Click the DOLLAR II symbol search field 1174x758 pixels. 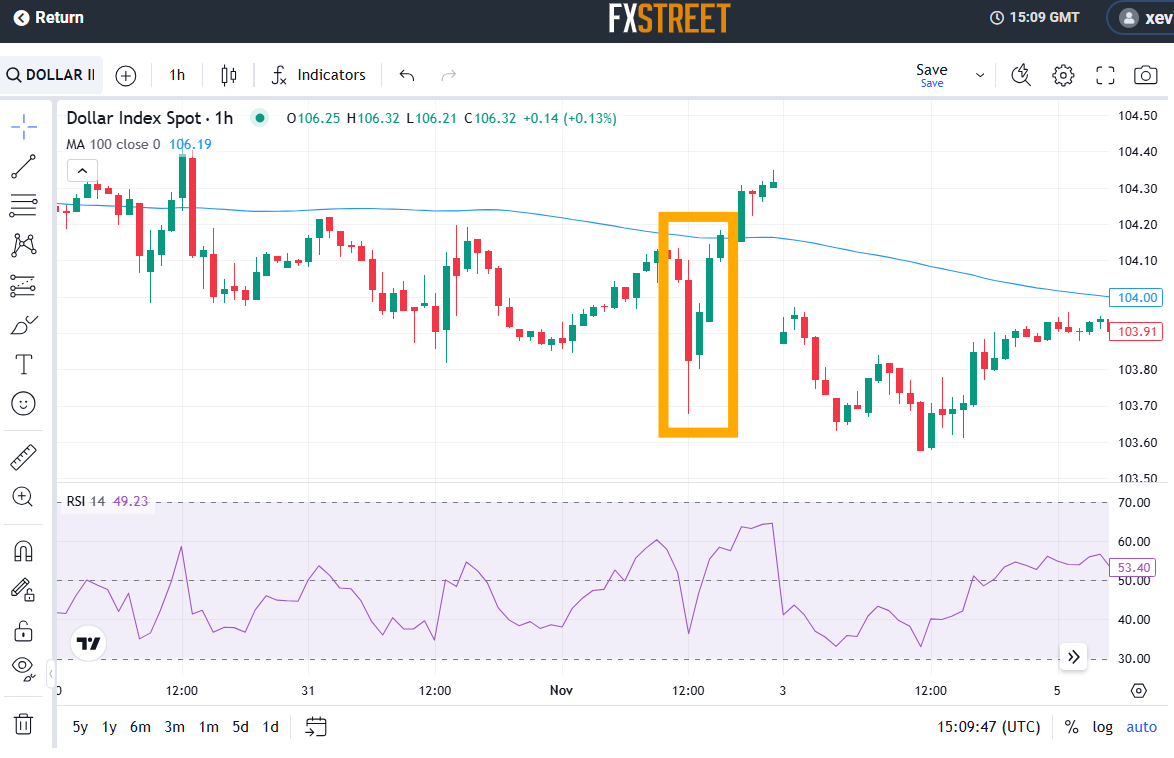pyautogui.click(x=51, y=75)
